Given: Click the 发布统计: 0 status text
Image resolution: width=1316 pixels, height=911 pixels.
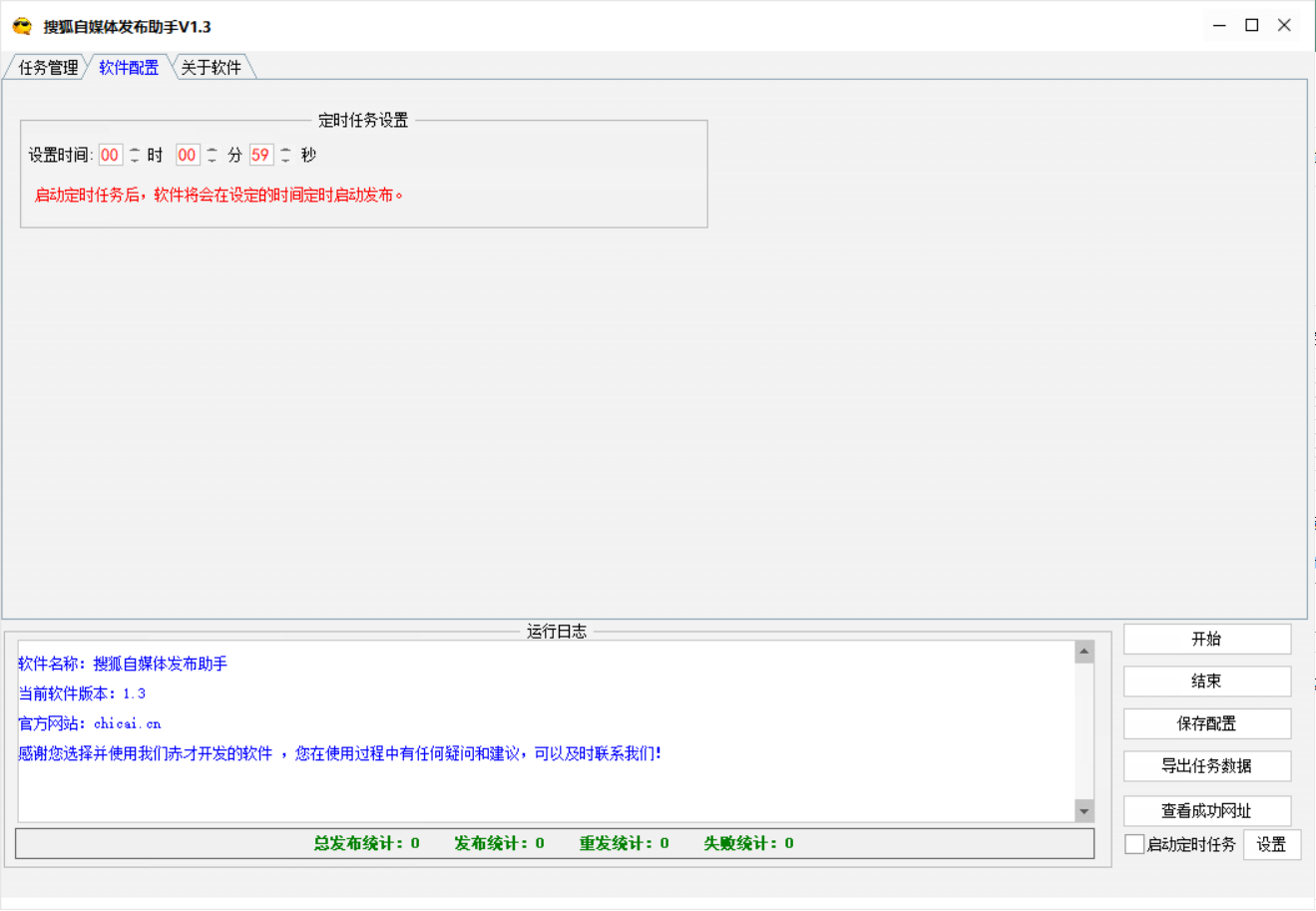Looking at the screenshot, I should [x=500, y=843].
